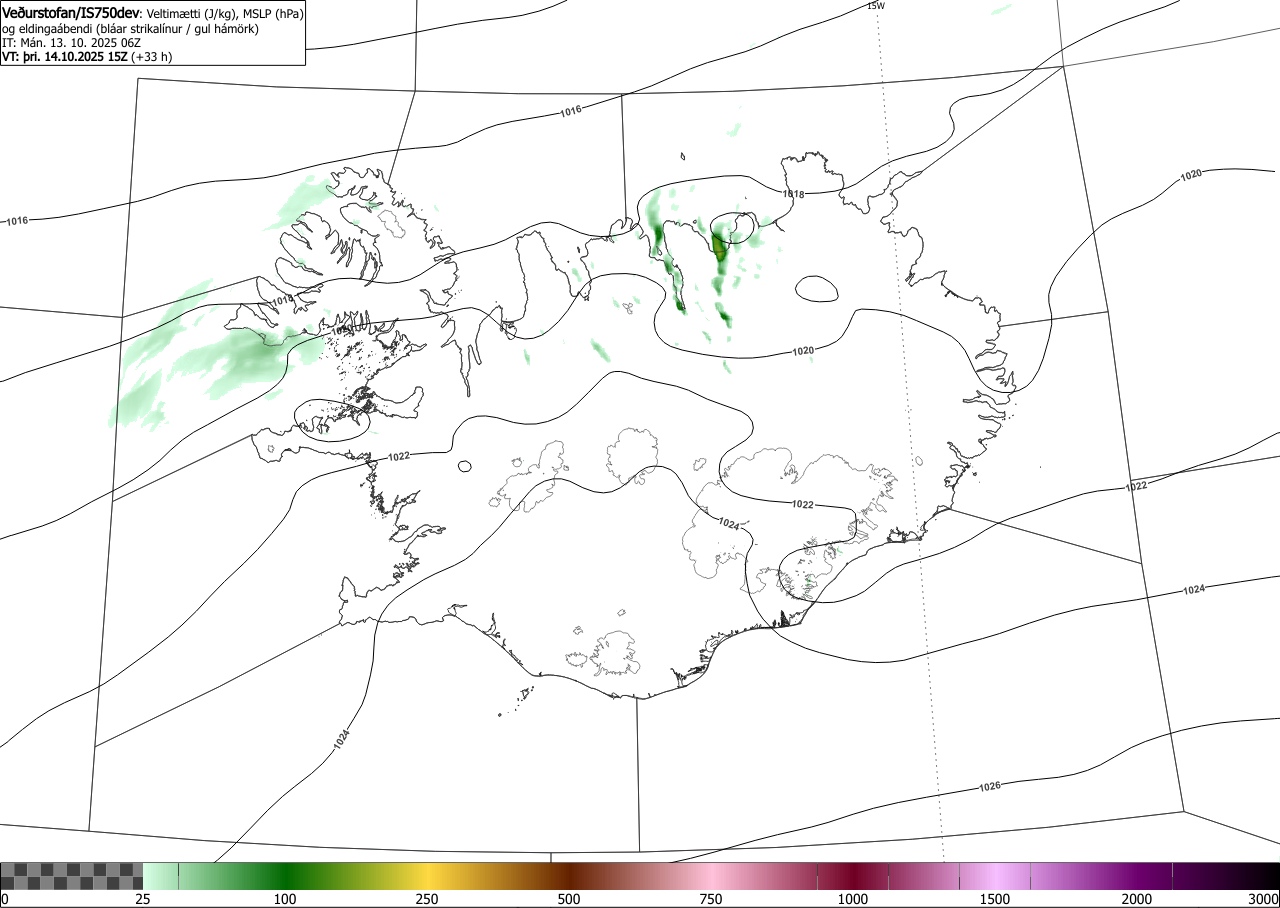Click the 'VT: þri. 14.10.2025 15Z' valid time
Viewport: 1280px width, 908px height.
(64, 57)
